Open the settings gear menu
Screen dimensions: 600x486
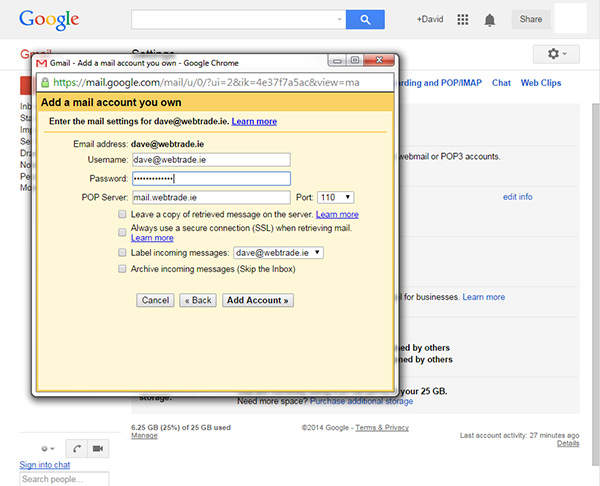(556, 54)
